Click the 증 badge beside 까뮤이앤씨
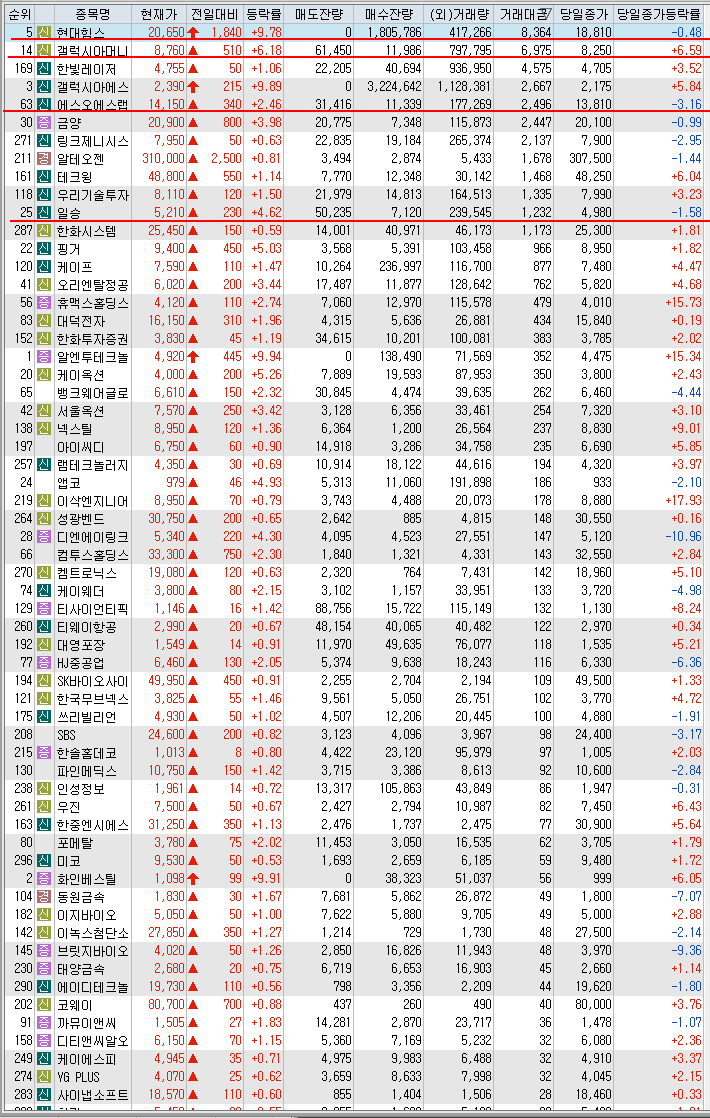The height and width of the screenshot is (1118, 710). [x=44, y=1022]
